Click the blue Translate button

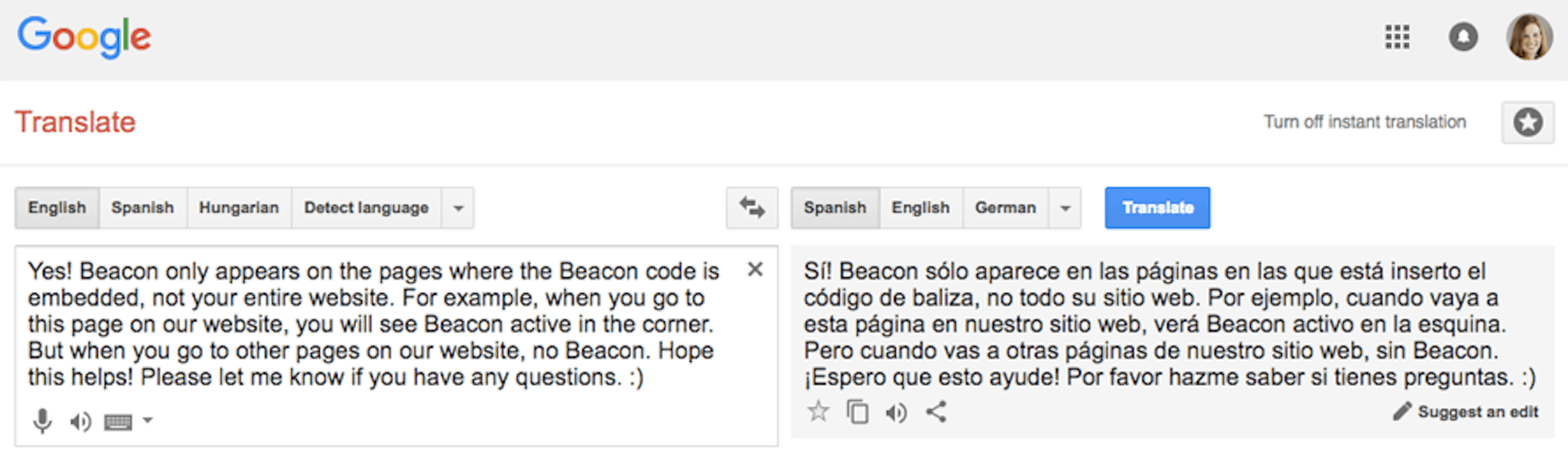[x=1158, y=208]
